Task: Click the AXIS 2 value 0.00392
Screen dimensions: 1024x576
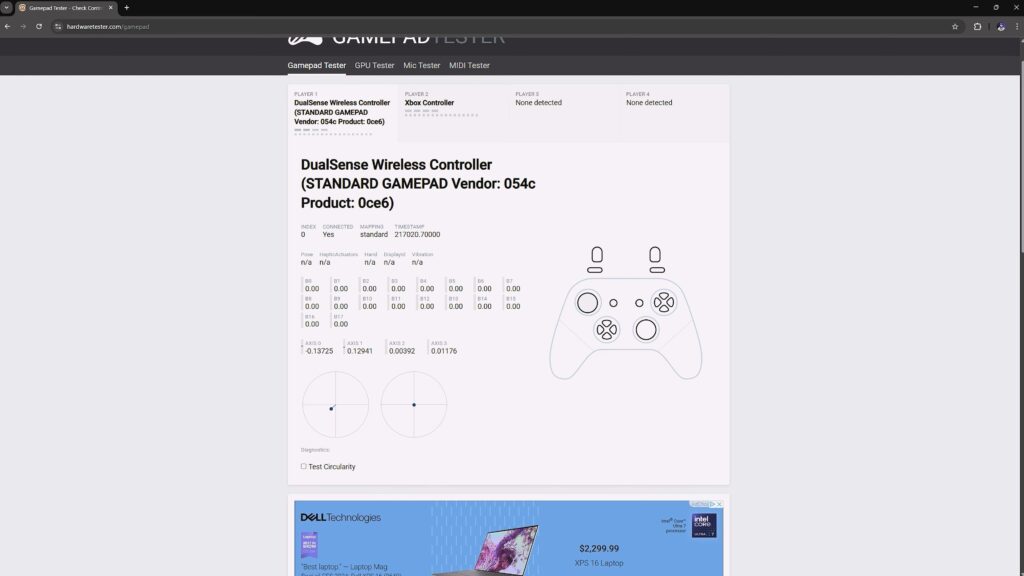Action: [402, 351]
